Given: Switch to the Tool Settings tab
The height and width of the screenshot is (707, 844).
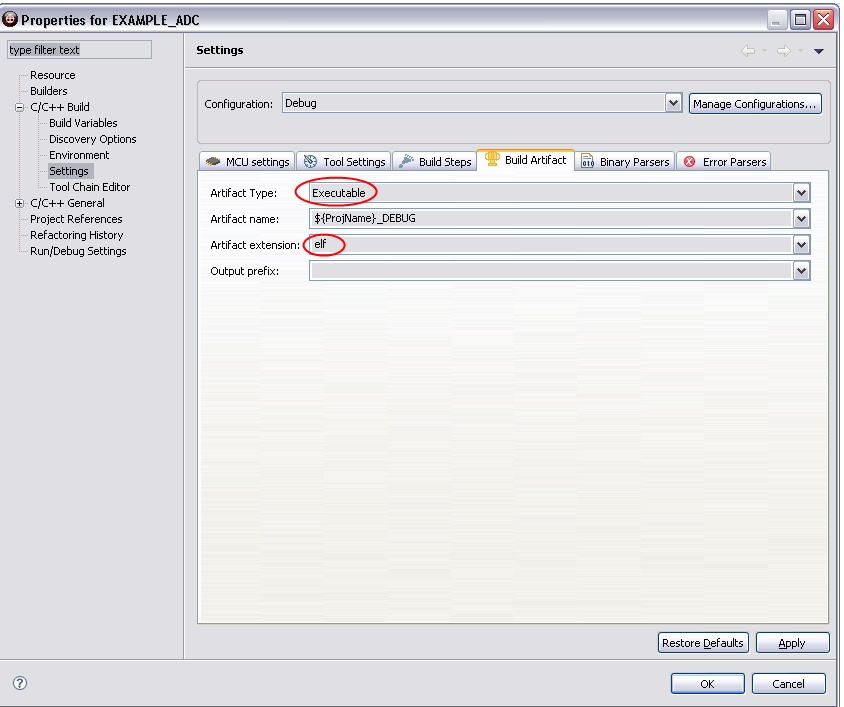Looking at the screenshot, I should point(344,162).
